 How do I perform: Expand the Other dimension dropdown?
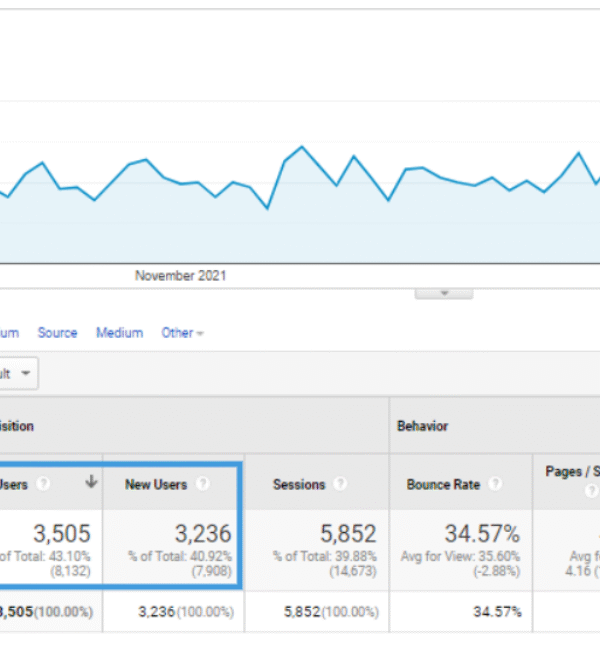182,333
